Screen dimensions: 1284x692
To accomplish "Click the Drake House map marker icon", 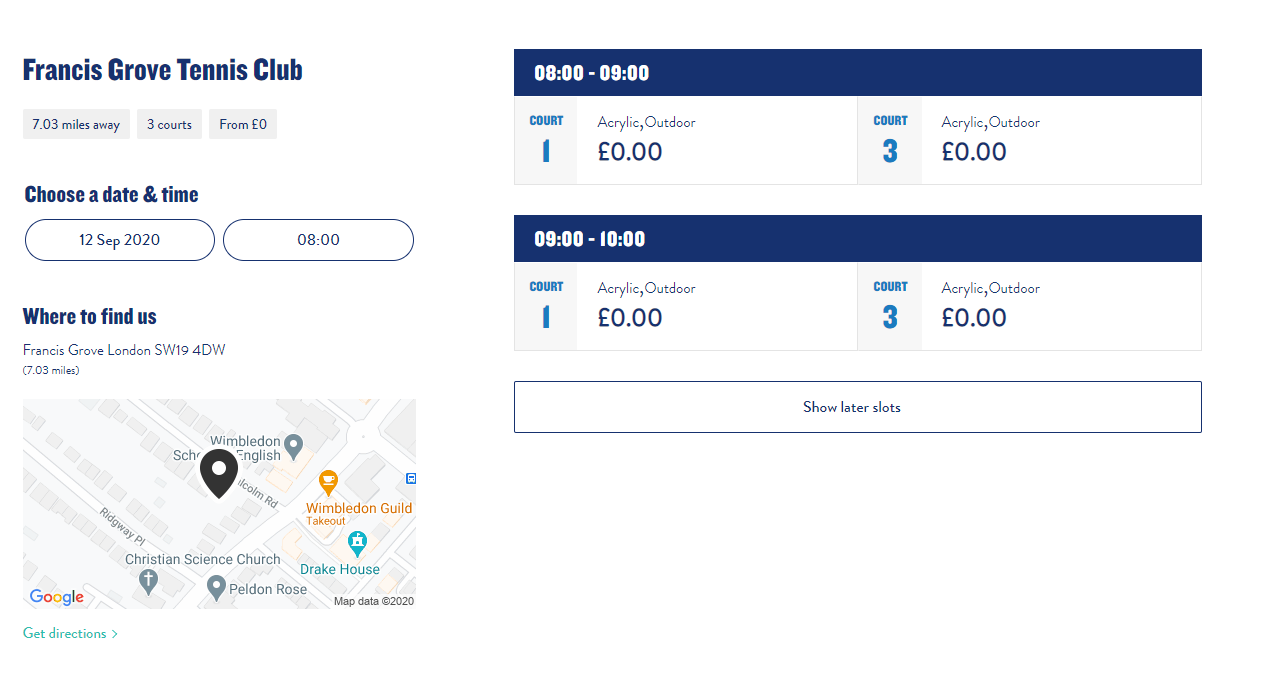I will (357, 543).
